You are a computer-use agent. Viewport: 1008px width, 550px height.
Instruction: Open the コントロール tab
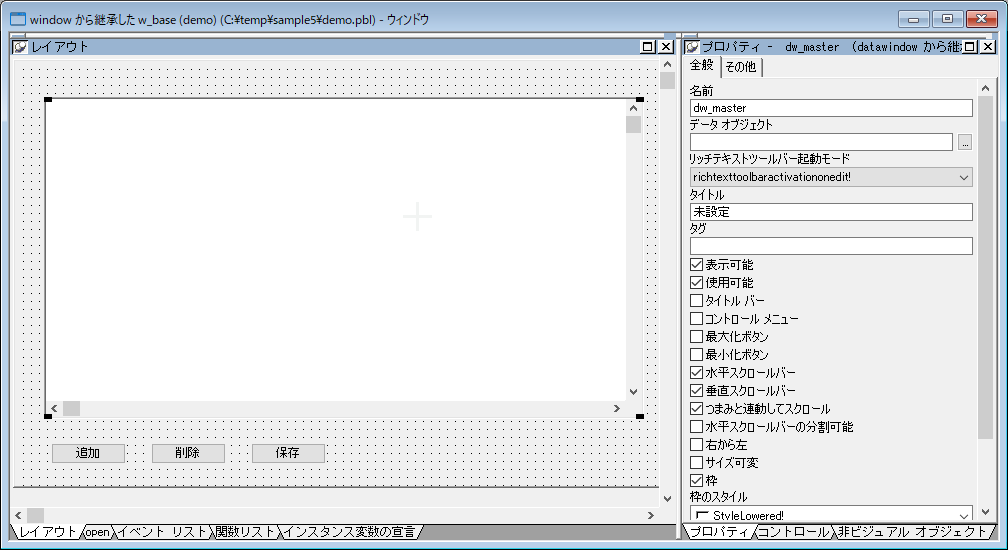793,532
